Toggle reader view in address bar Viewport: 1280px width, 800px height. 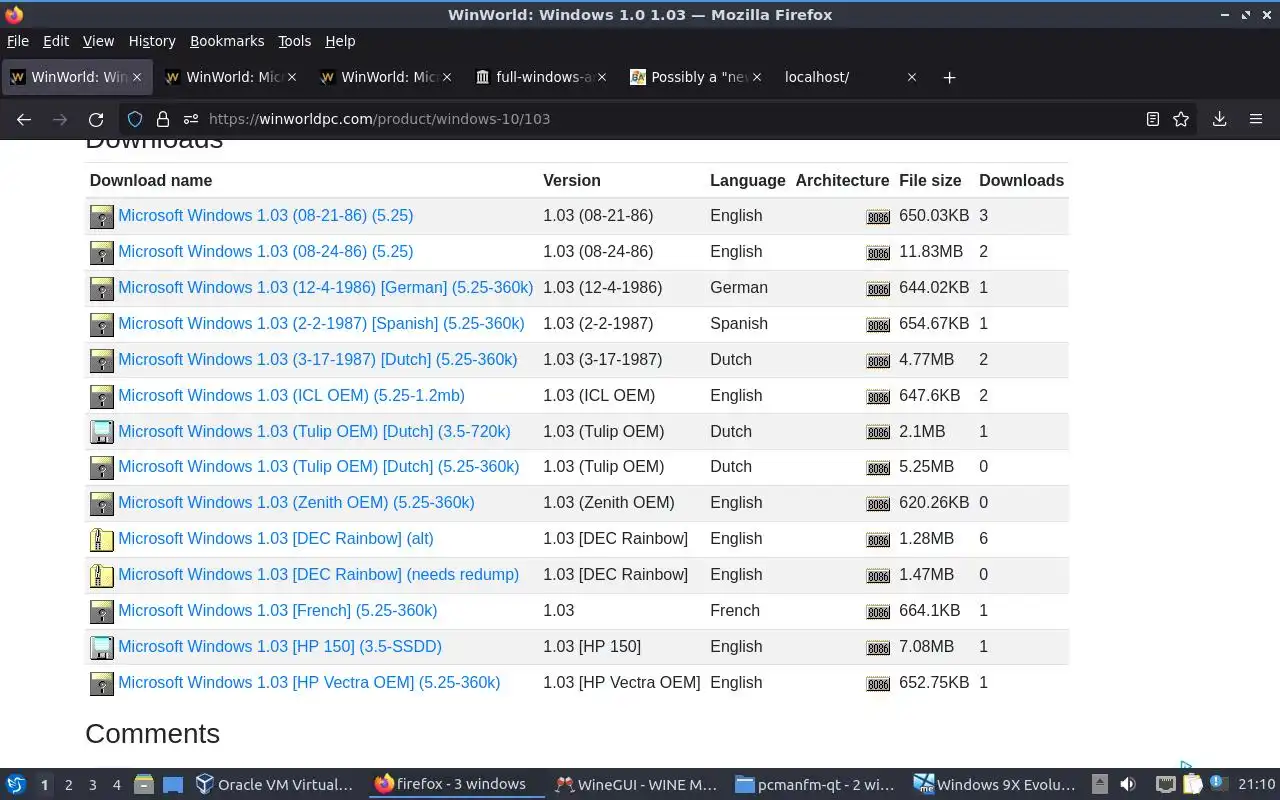click(x=1153, y=119)
